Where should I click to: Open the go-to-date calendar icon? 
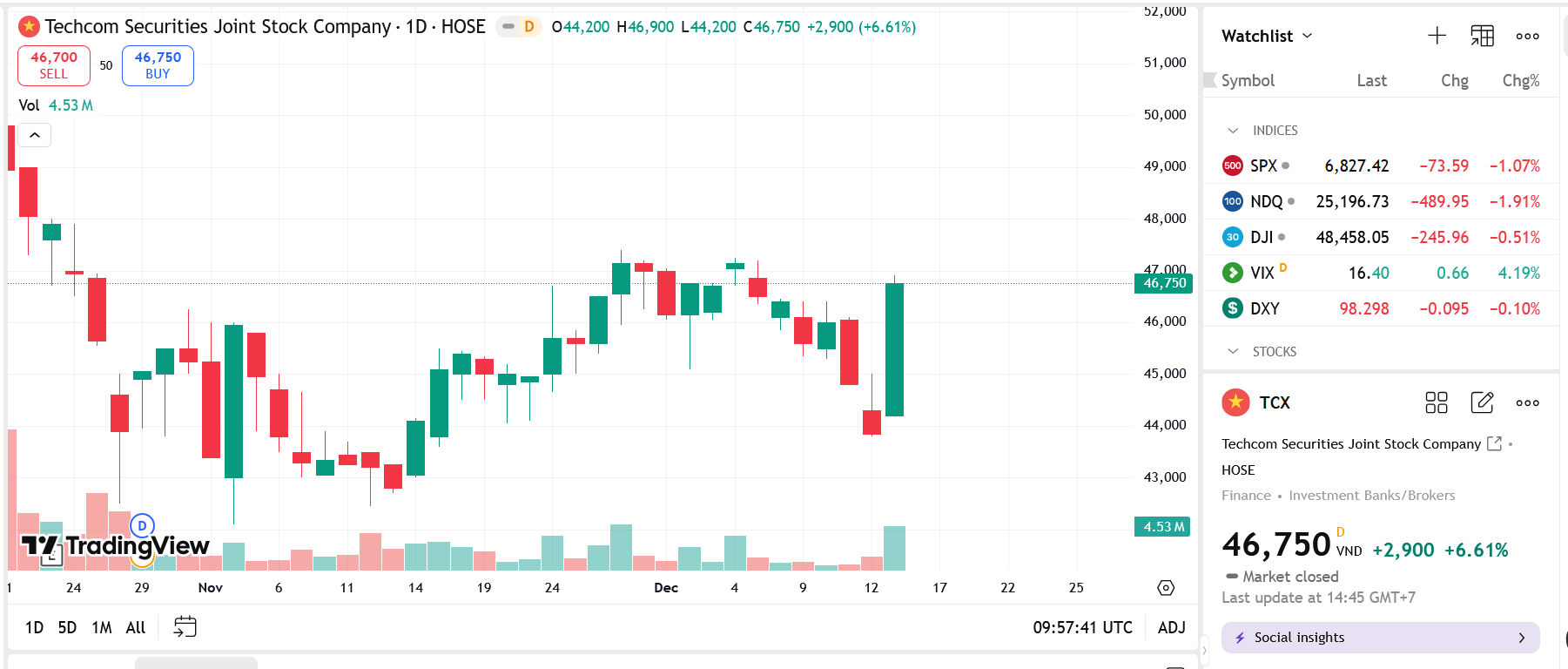click(x=184, y=626)
